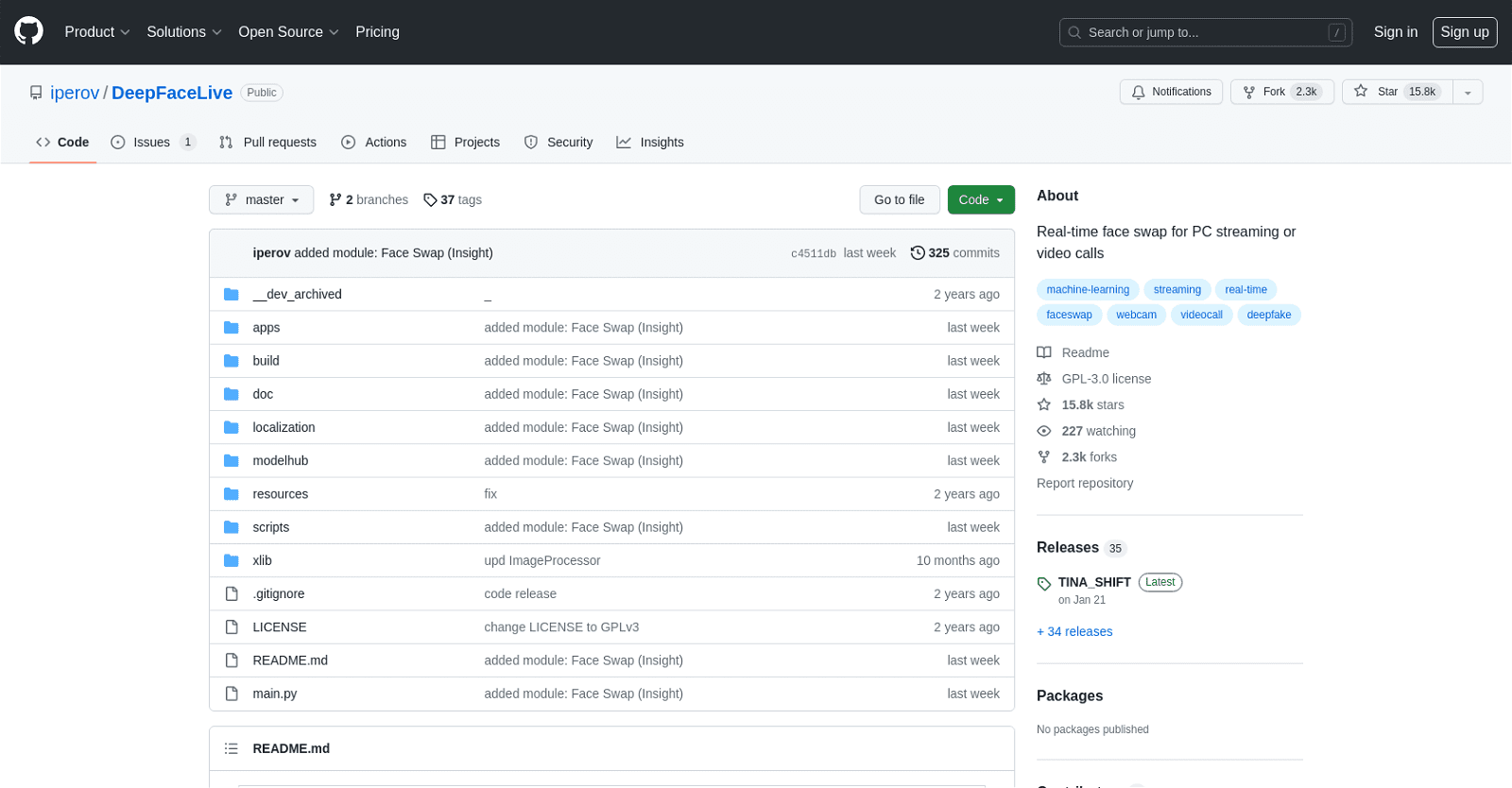The height and width of the screenshot is (788, 1512).
Task: Click the tags icon showing 37 tags
Action: click(430, 200)
